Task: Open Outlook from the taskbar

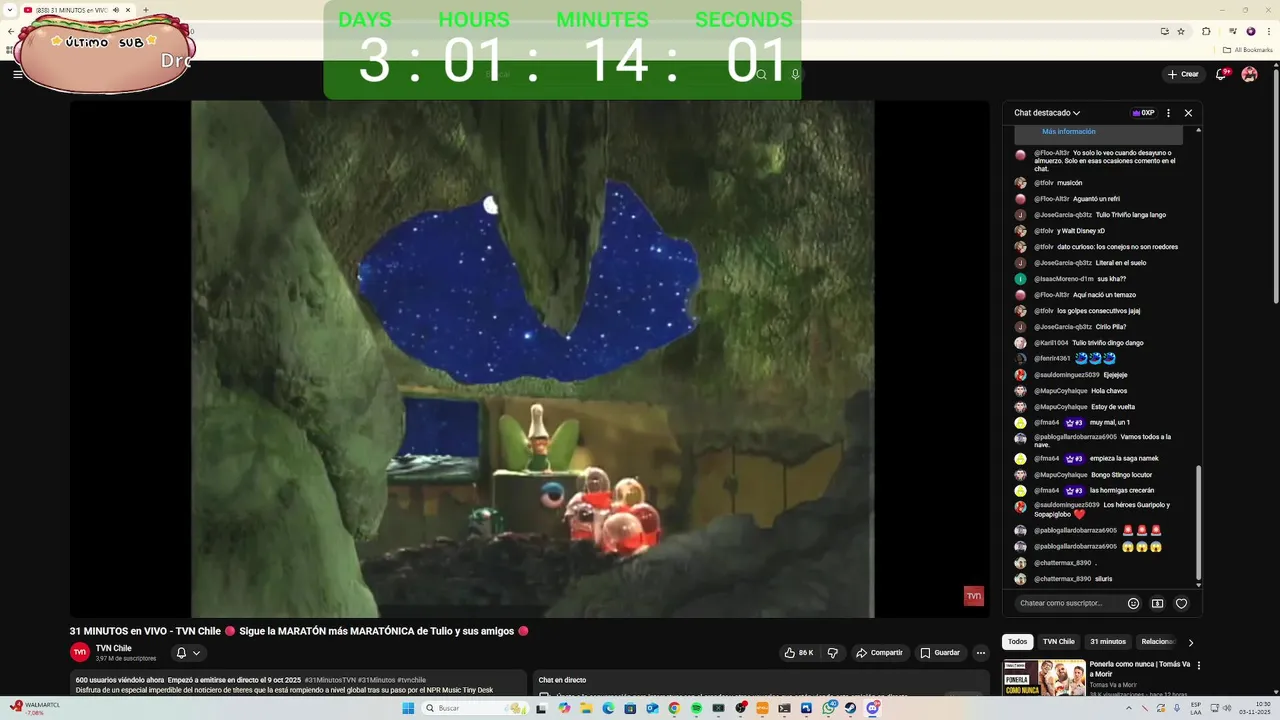Action: [652, 708]
